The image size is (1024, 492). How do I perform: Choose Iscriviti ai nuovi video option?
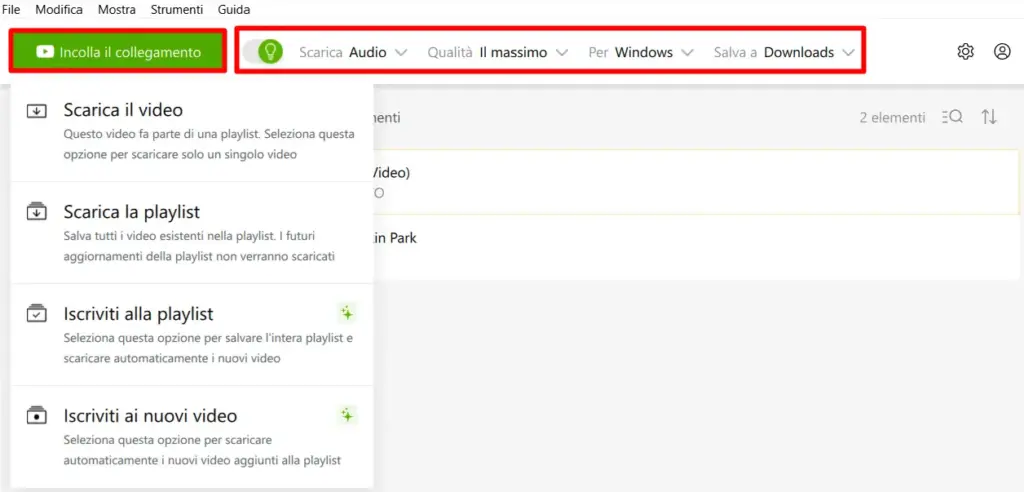pos(193,436)
